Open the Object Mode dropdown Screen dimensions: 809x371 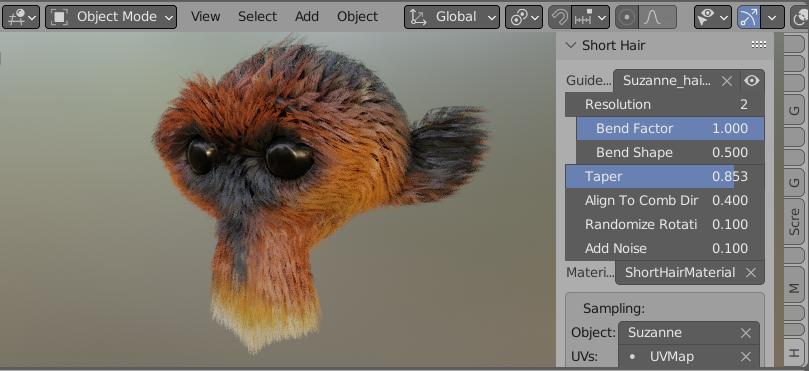click(111, 17)
